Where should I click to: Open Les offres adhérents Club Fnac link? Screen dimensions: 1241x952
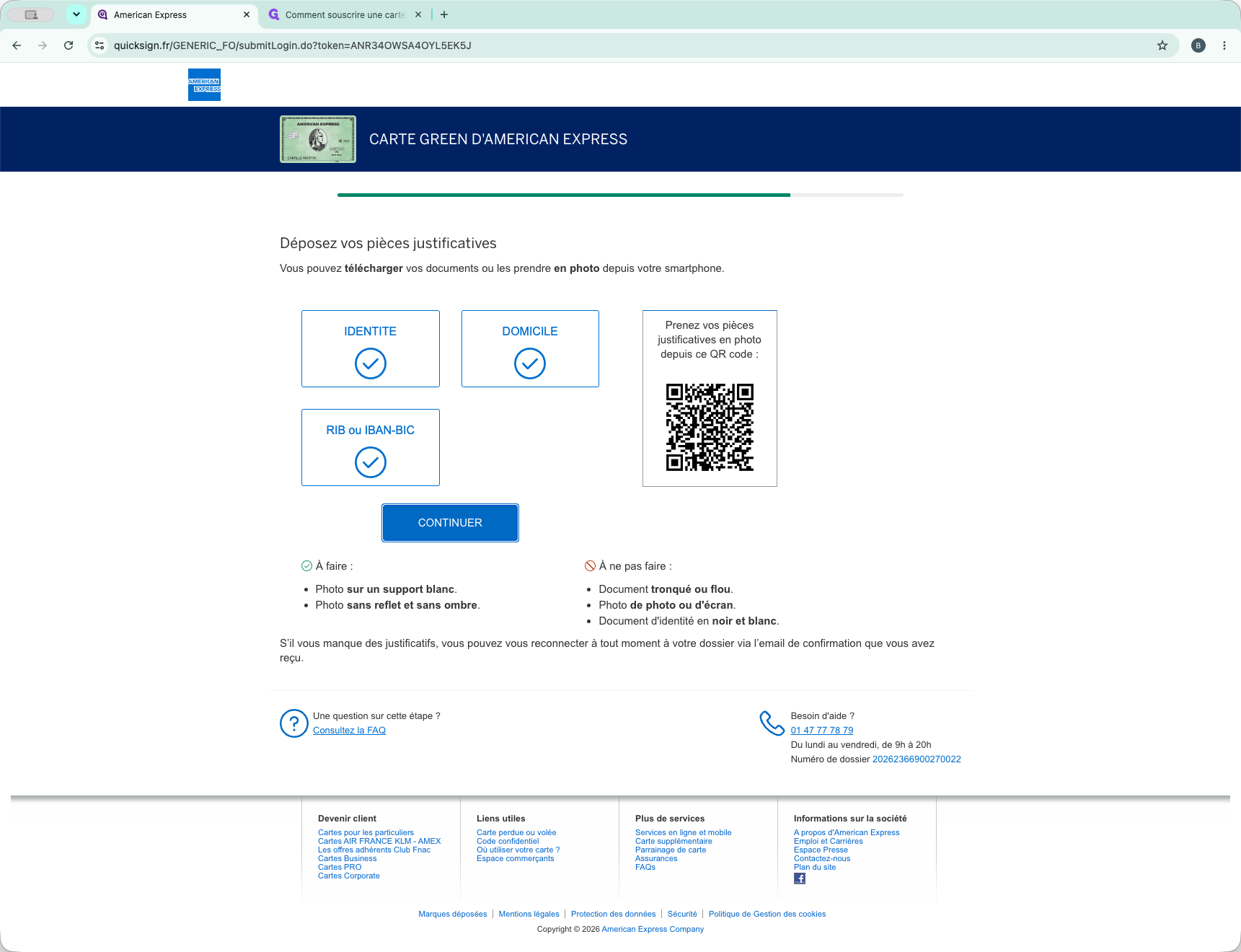[374, 850]
